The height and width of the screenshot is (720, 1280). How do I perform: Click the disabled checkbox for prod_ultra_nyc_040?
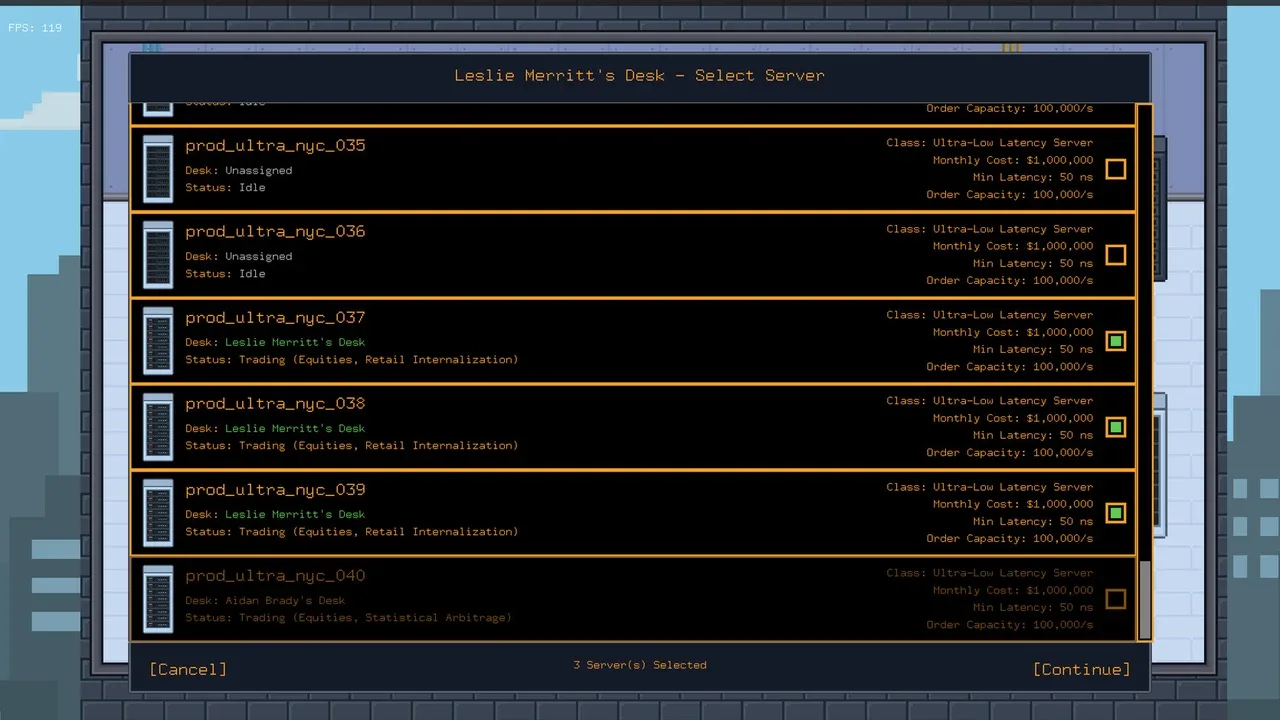point(1116,599)
